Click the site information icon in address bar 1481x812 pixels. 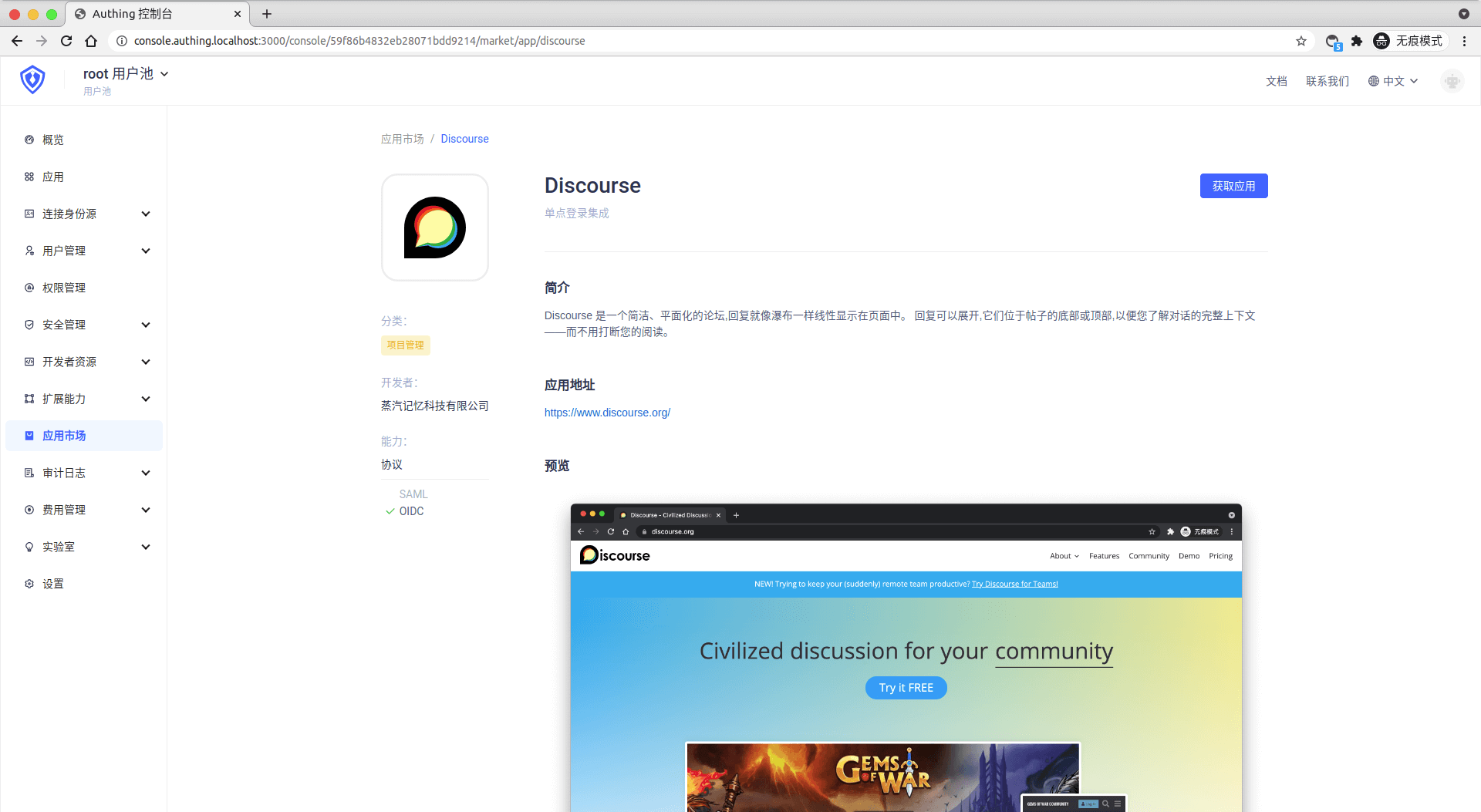(x=121, y=41)
